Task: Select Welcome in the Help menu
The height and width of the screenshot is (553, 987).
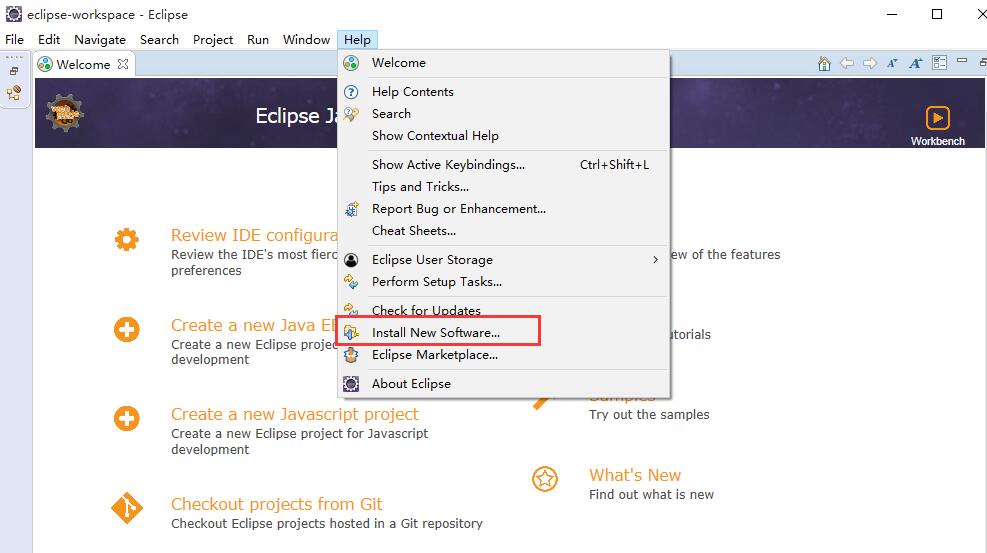Action: [504, 63]
